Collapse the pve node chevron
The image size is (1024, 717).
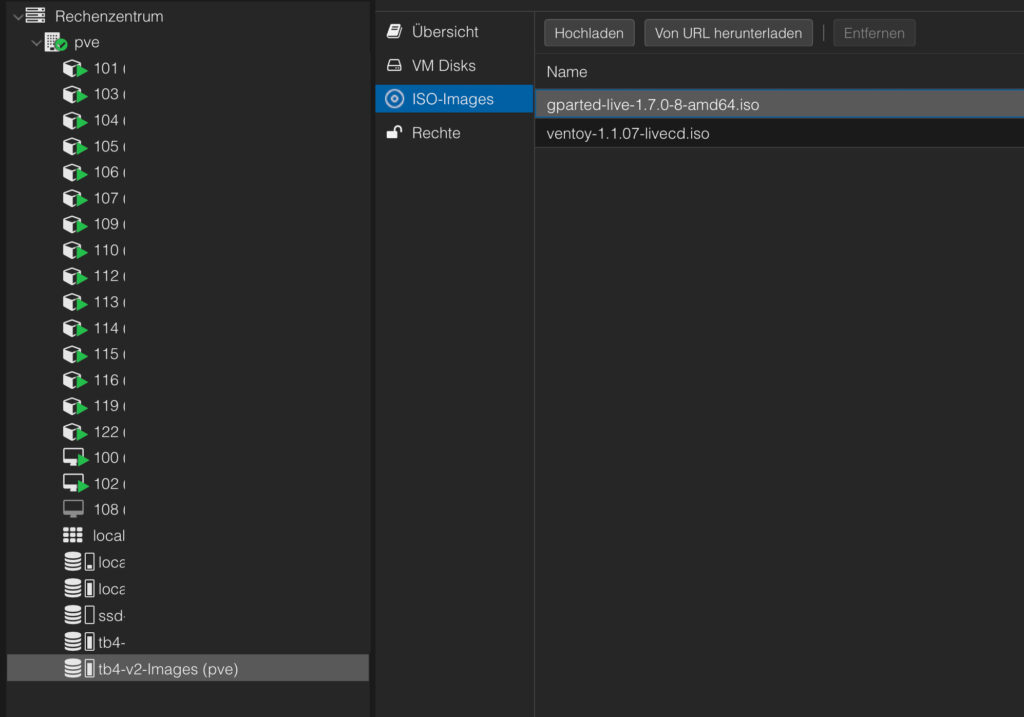tap(37, 43)
